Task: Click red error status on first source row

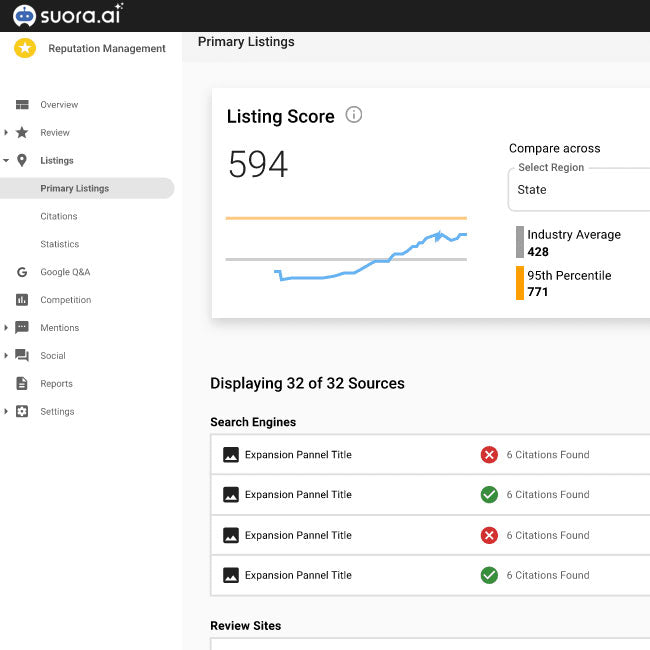Action: pos(489,455)
